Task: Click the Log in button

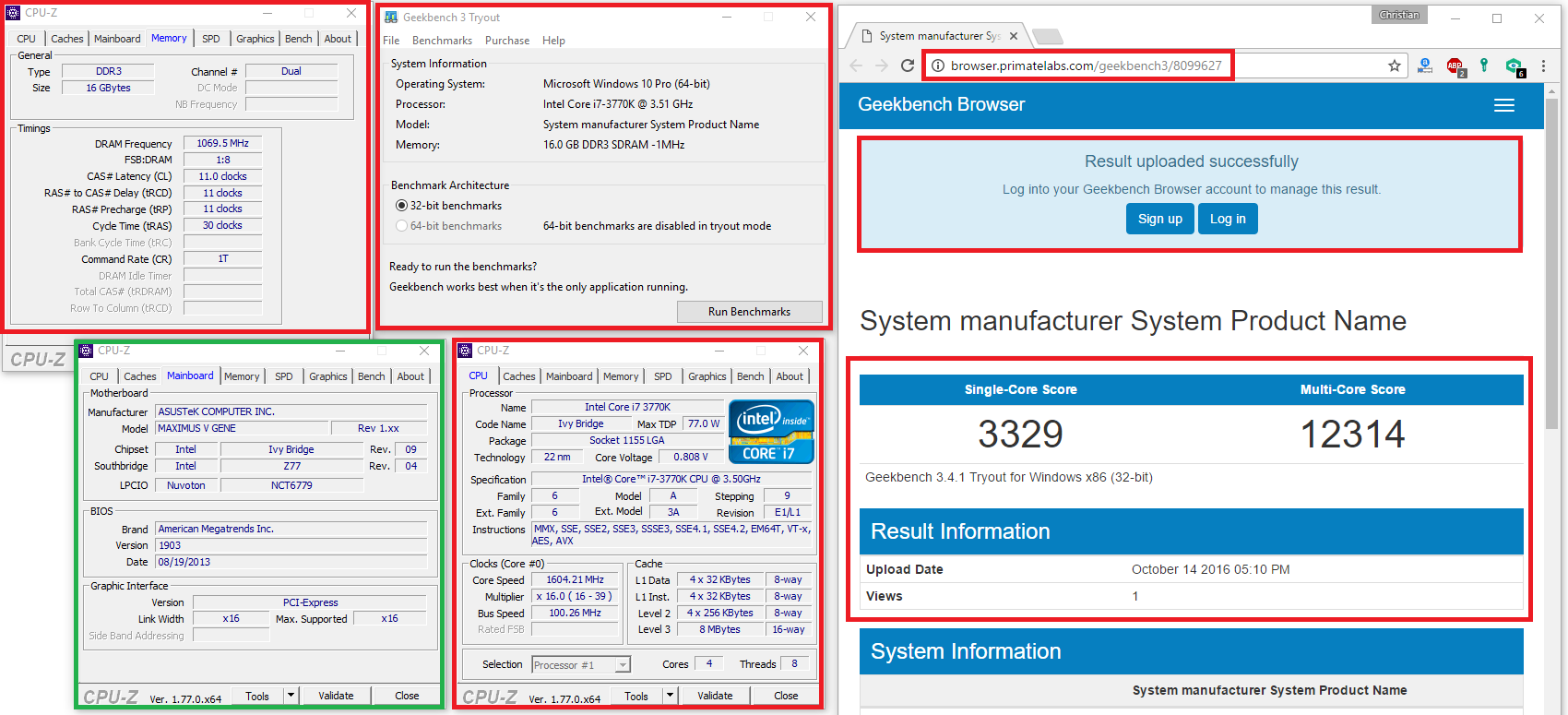Action: (x=1228, y=219)
